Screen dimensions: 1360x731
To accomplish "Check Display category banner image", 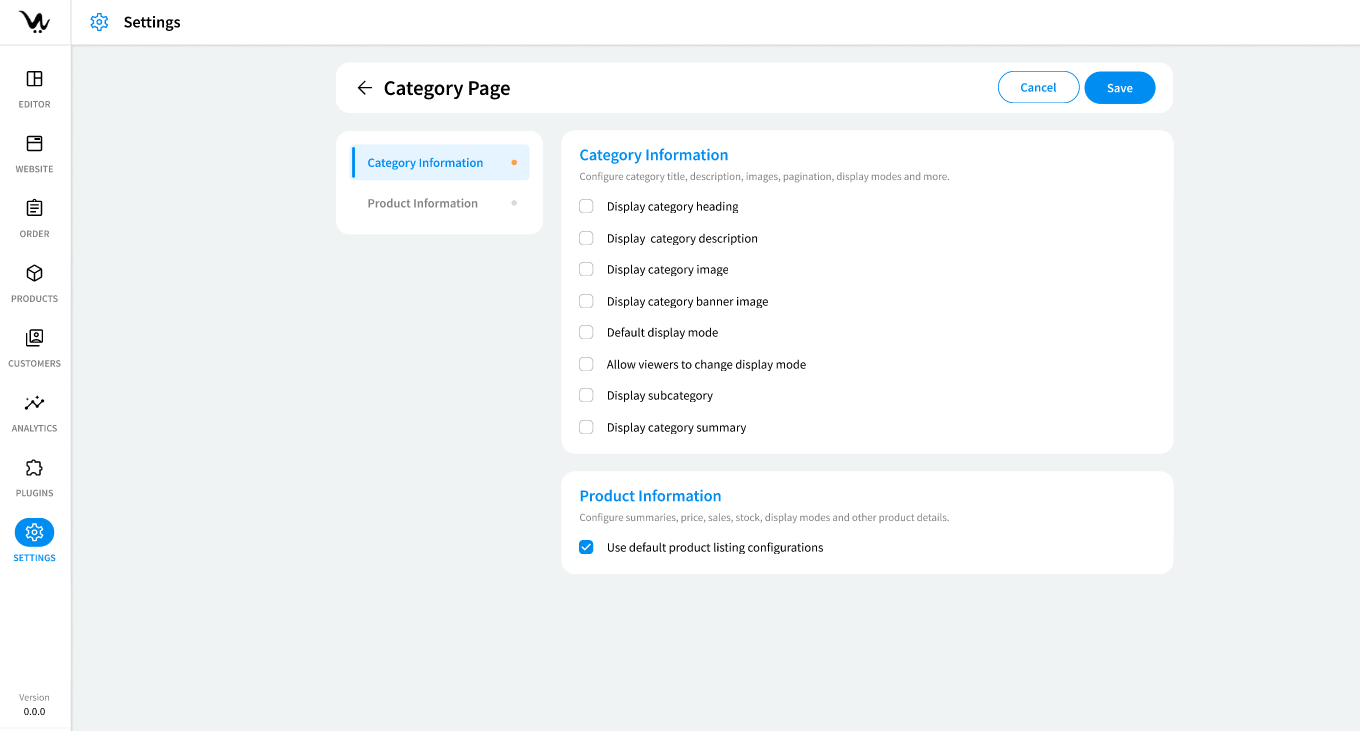I will [586, 301].
